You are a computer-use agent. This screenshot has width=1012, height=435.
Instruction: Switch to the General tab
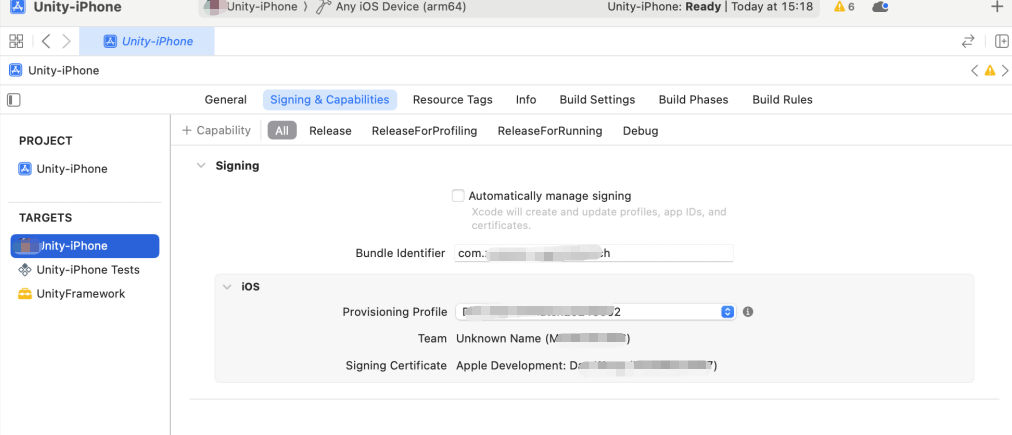[225, 100]
